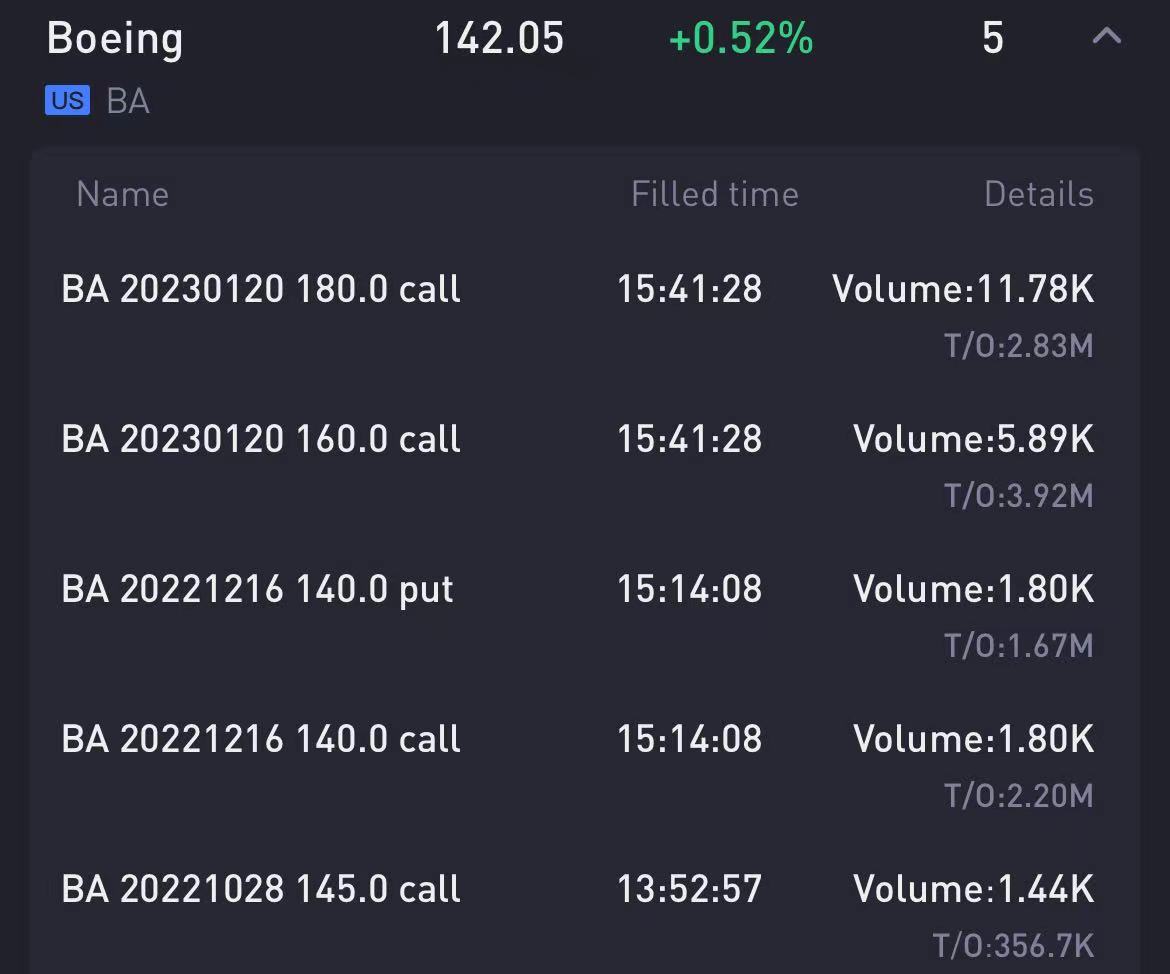The image size is (1170, 974).
Task: Select Volume:5.89K details entry
Action: click(974, 439)
